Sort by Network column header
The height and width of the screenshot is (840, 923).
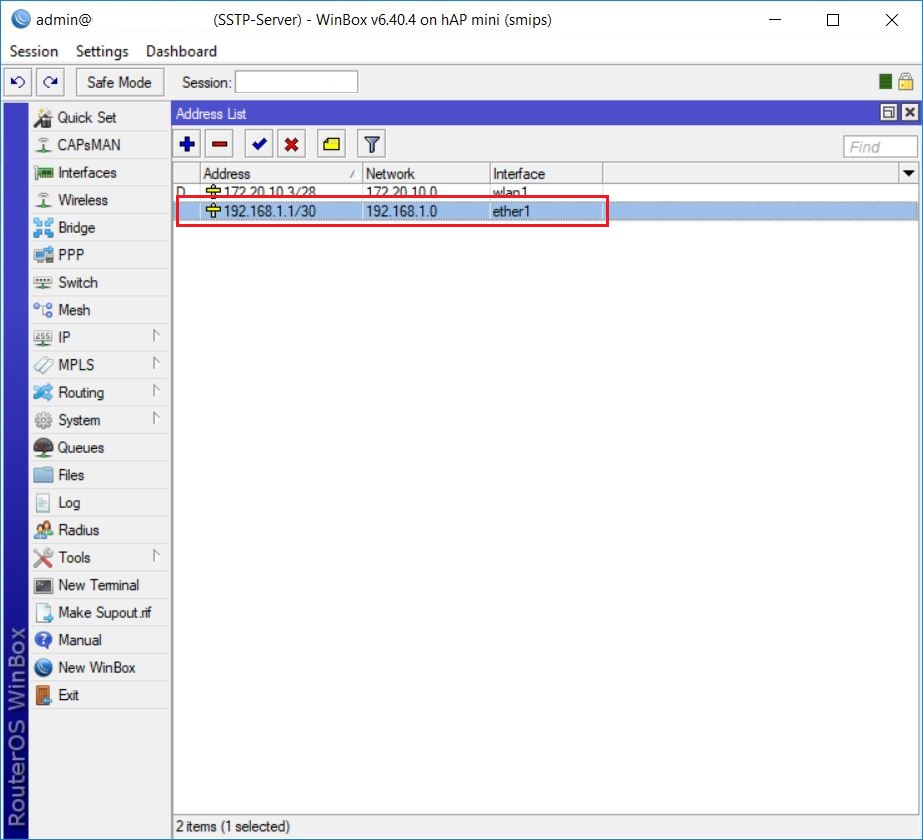[x=426, y=174]
